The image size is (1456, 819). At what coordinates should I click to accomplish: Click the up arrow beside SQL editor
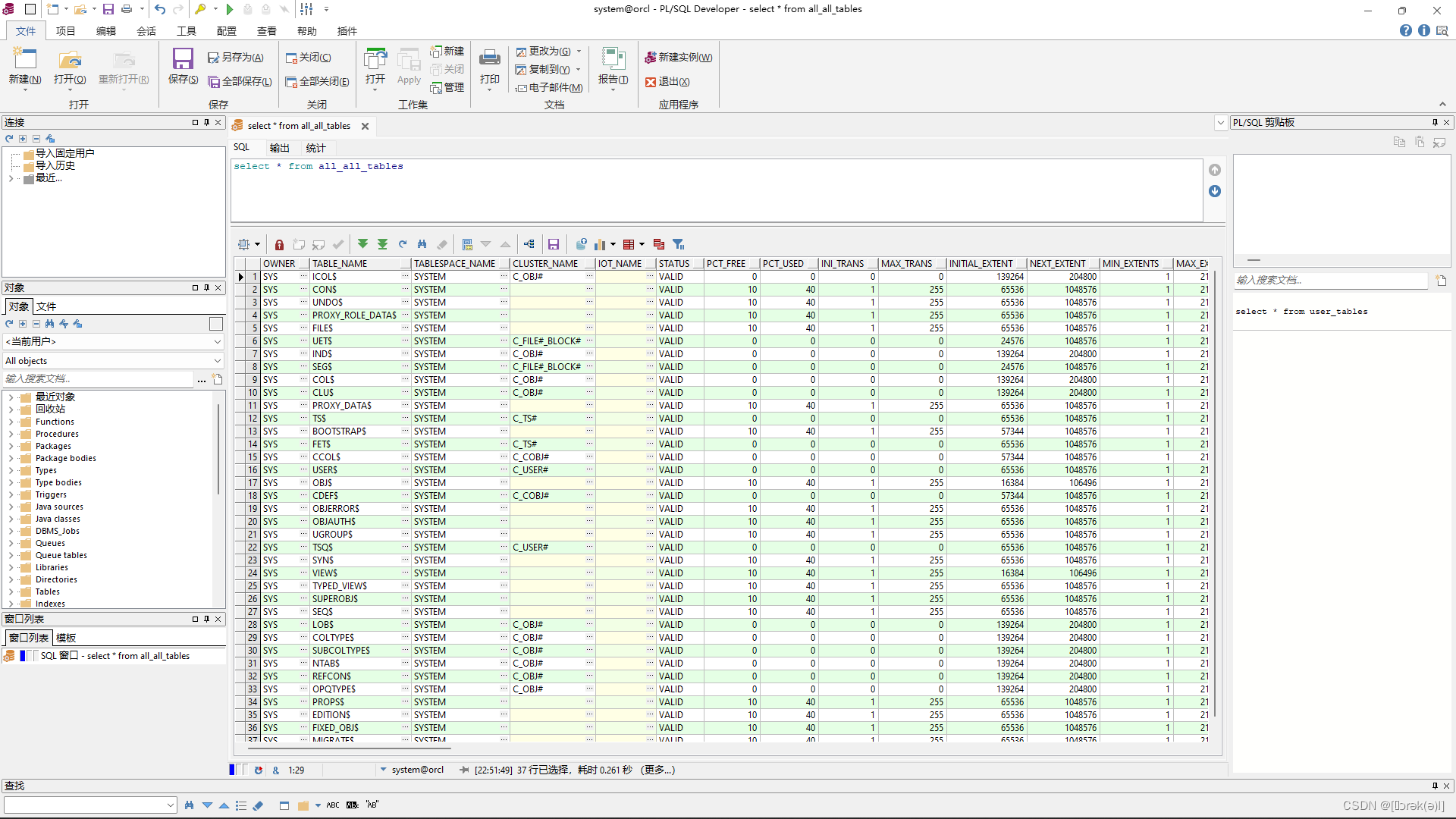[x=1215, y=170]
